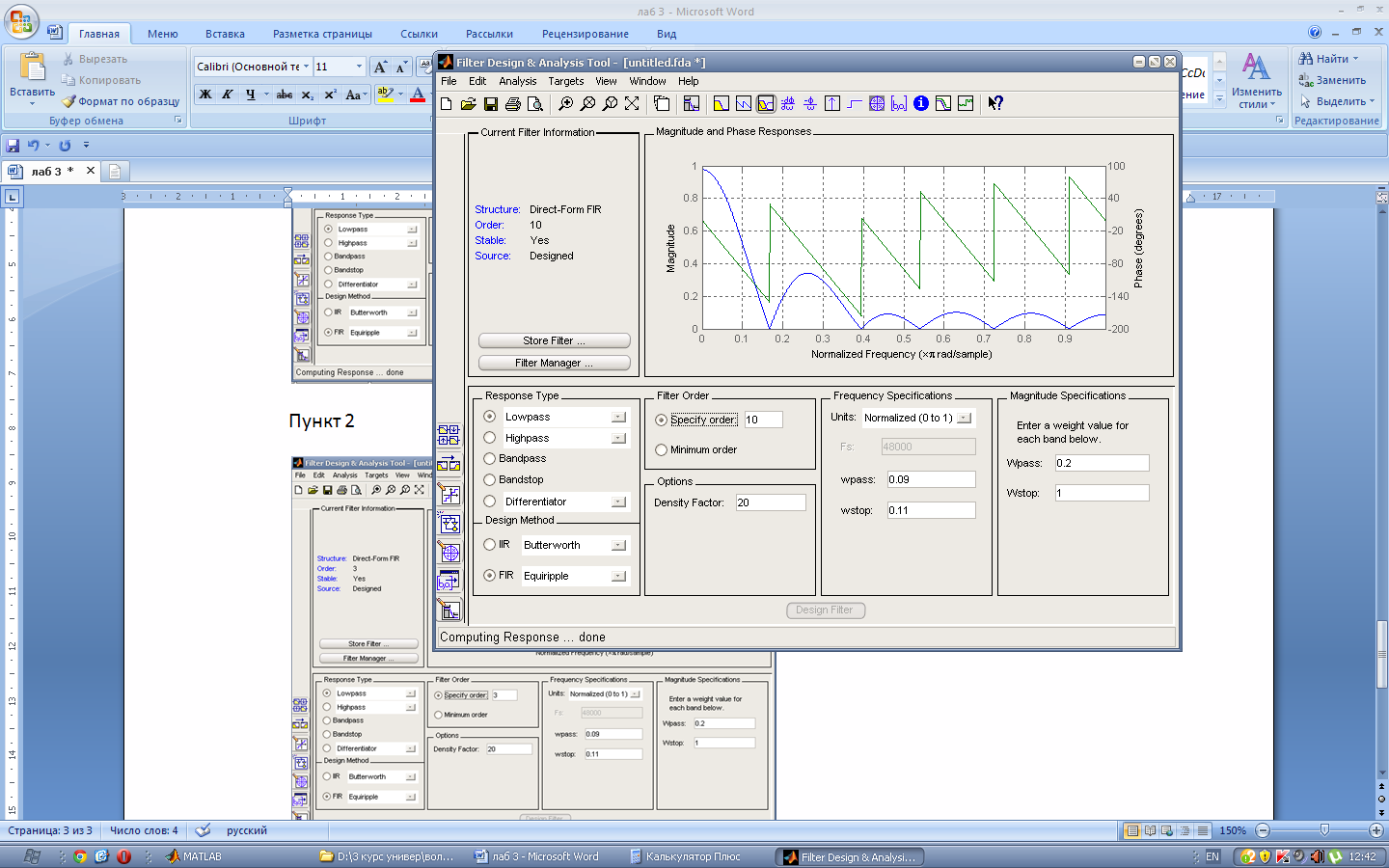Open the Equiripple FIR method dropdown
This screenshot has height=868, width=1389.
pyautogui.click(x=618, y=576)
